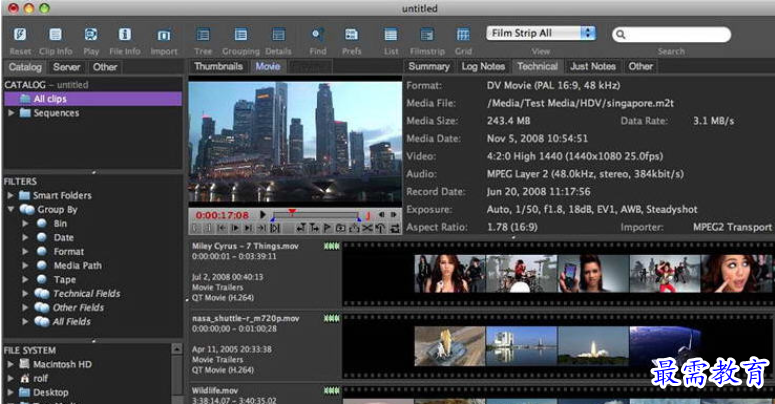Open File Info from the toolbar
Image resolution: width=775 pixels, height=404 pixels.
pyautogui.click(x=125, y=35)
